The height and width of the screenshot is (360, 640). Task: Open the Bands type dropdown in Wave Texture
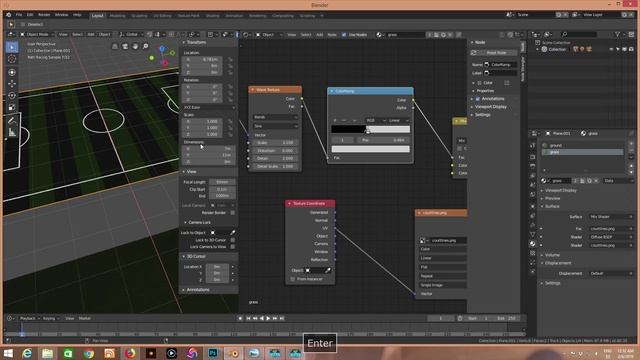(x=275, y=117)
